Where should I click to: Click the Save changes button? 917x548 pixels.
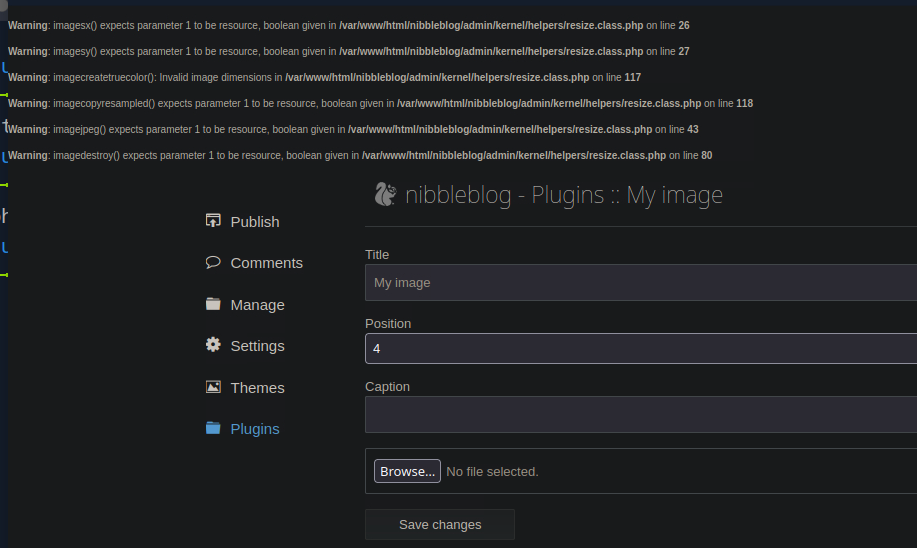pos(440,525)
